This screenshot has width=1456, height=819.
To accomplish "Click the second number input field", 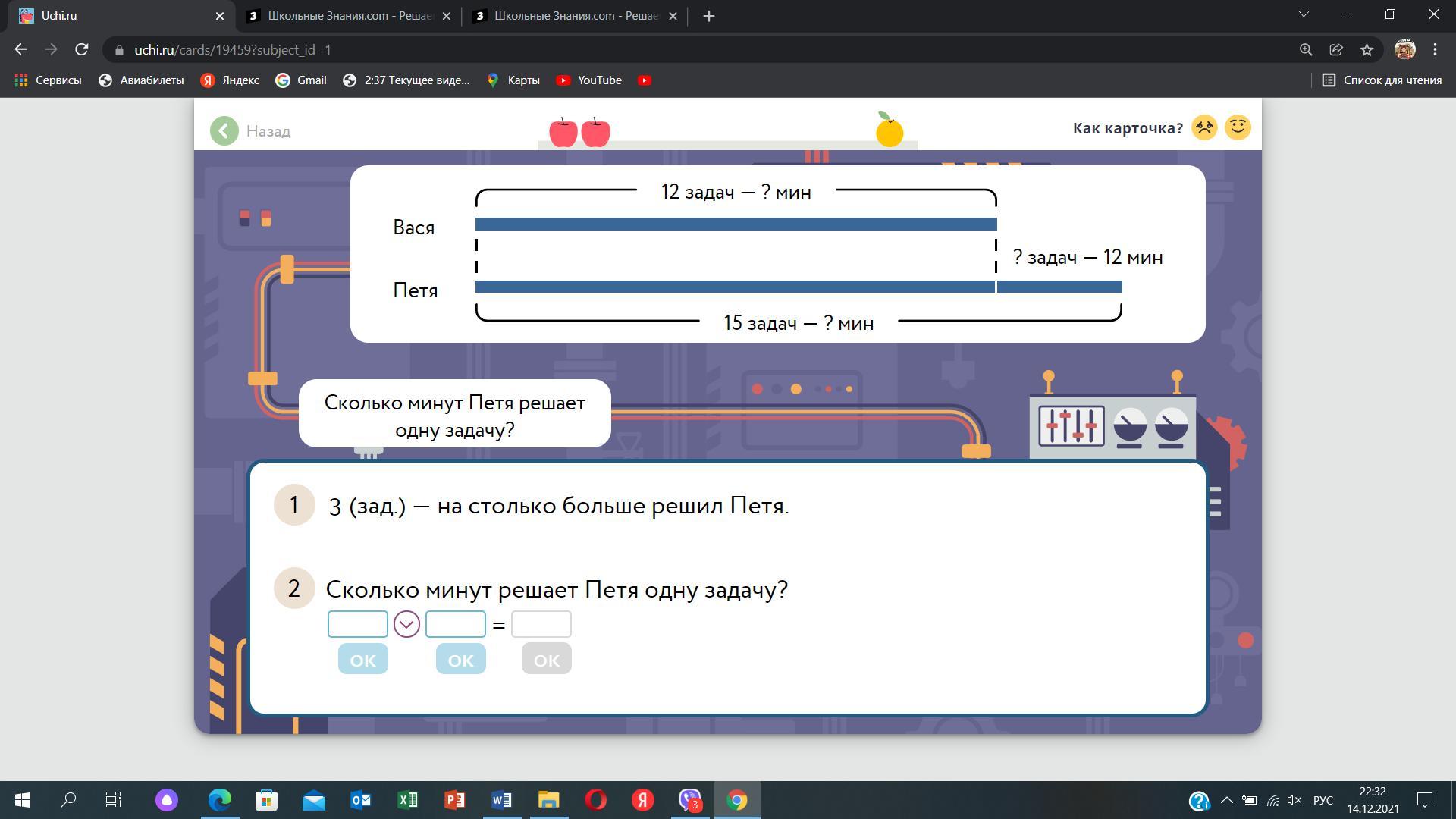I will pyautogui.click(x=455, y=624).
